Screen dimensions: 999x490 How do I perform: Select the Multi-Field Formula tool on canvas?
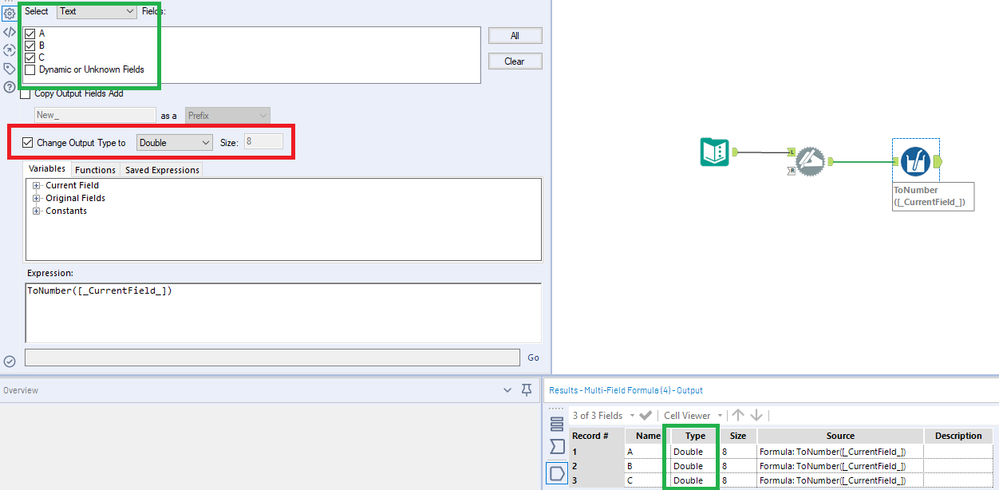(810, 161)
